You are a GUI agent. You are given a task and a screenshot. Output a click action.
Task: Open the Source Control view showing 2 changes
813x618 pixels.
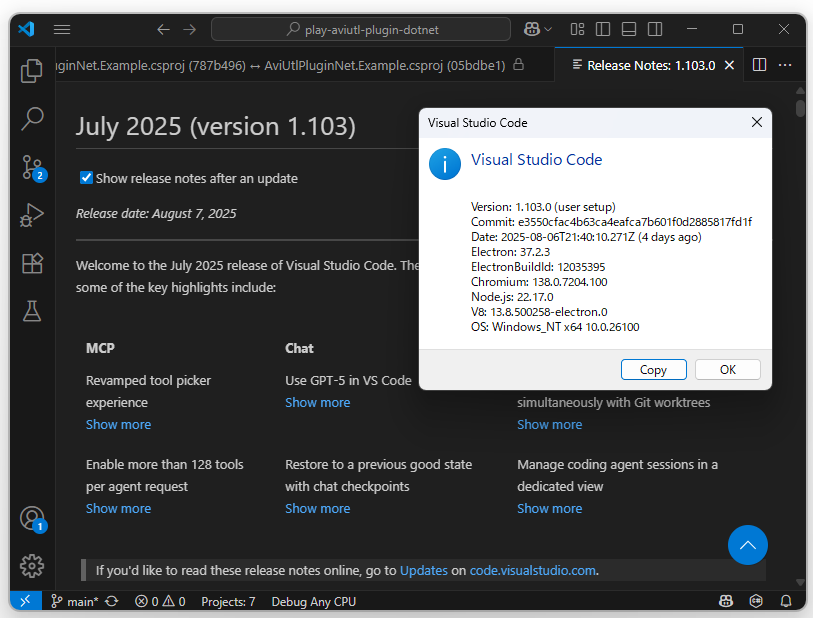[31, 166]
